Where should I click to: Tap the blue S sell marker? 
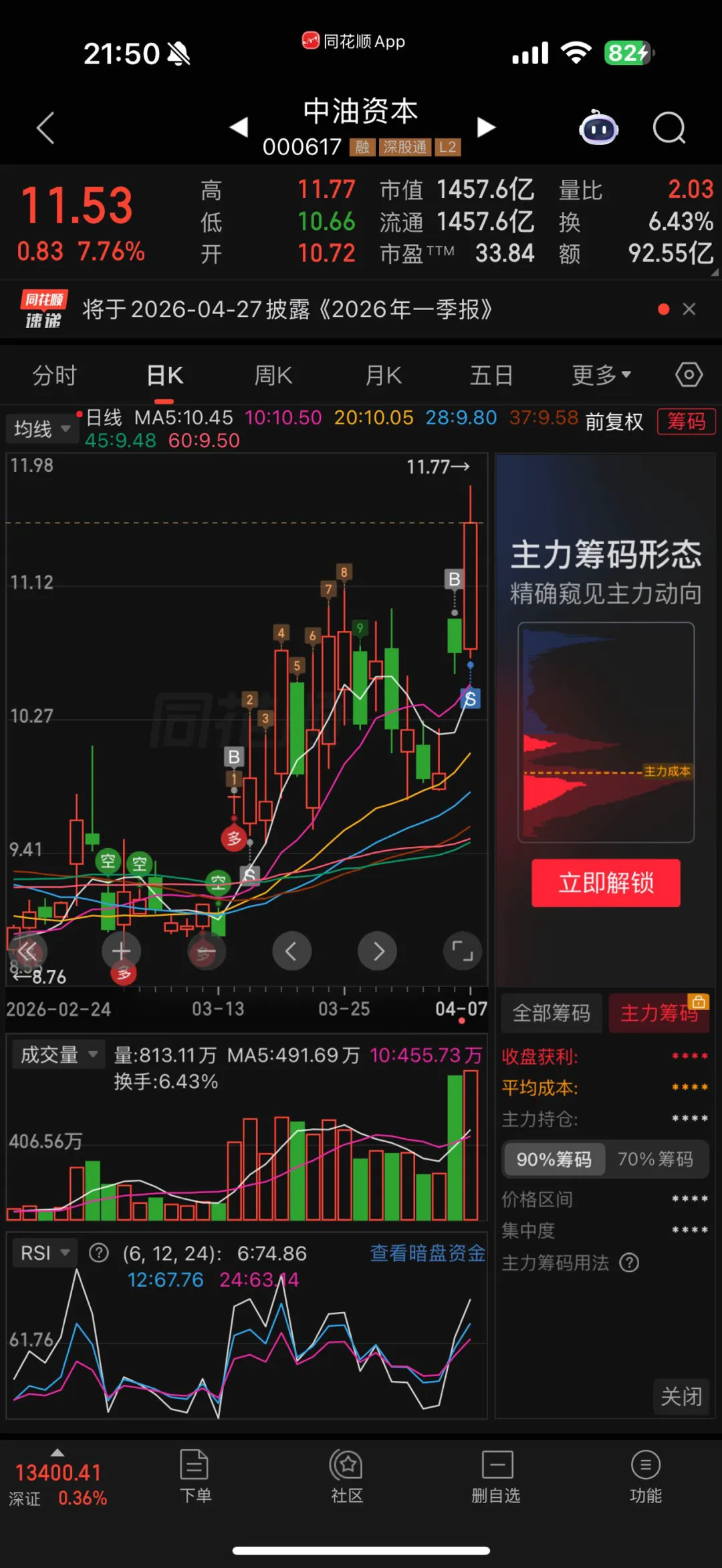(x=471, y=699)
